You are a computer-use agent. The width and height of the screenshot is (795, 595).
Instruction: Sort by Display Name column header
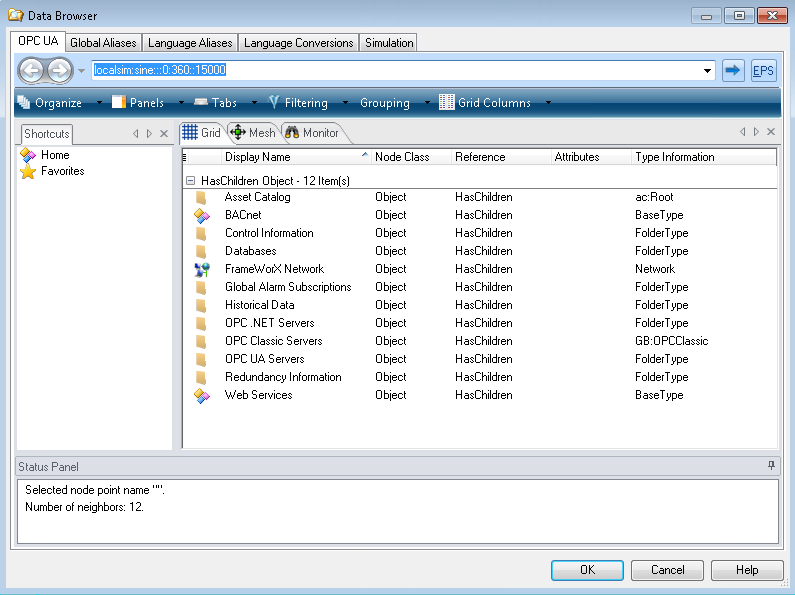[290, 157]
